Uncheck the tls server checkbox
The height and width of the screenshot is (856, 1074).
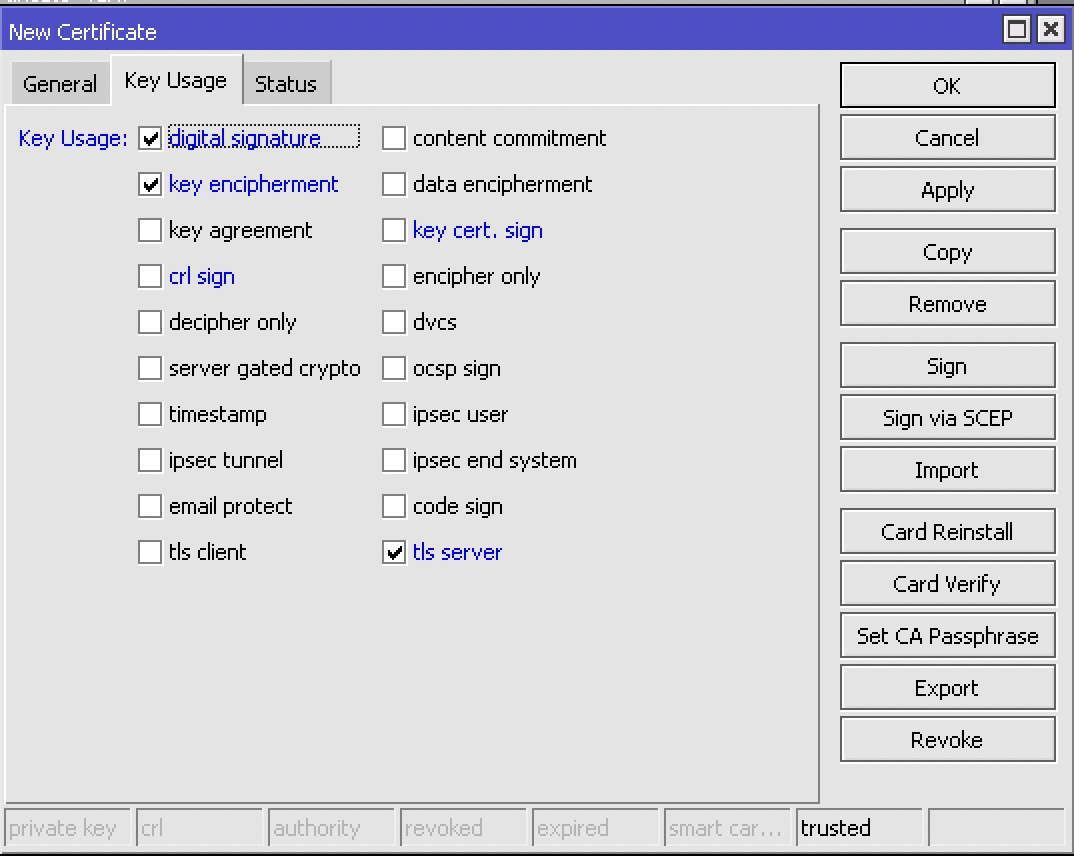click(x=394, y=553)
